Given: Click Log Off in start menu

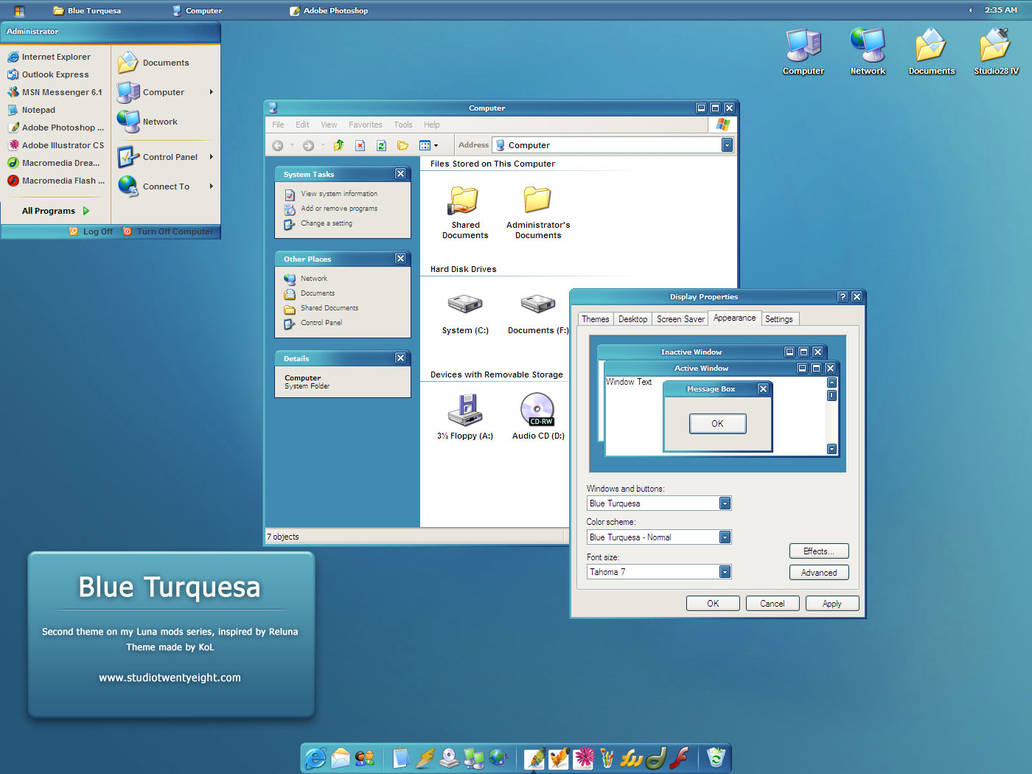Looking at the screenshot, I should coord(91,232).
